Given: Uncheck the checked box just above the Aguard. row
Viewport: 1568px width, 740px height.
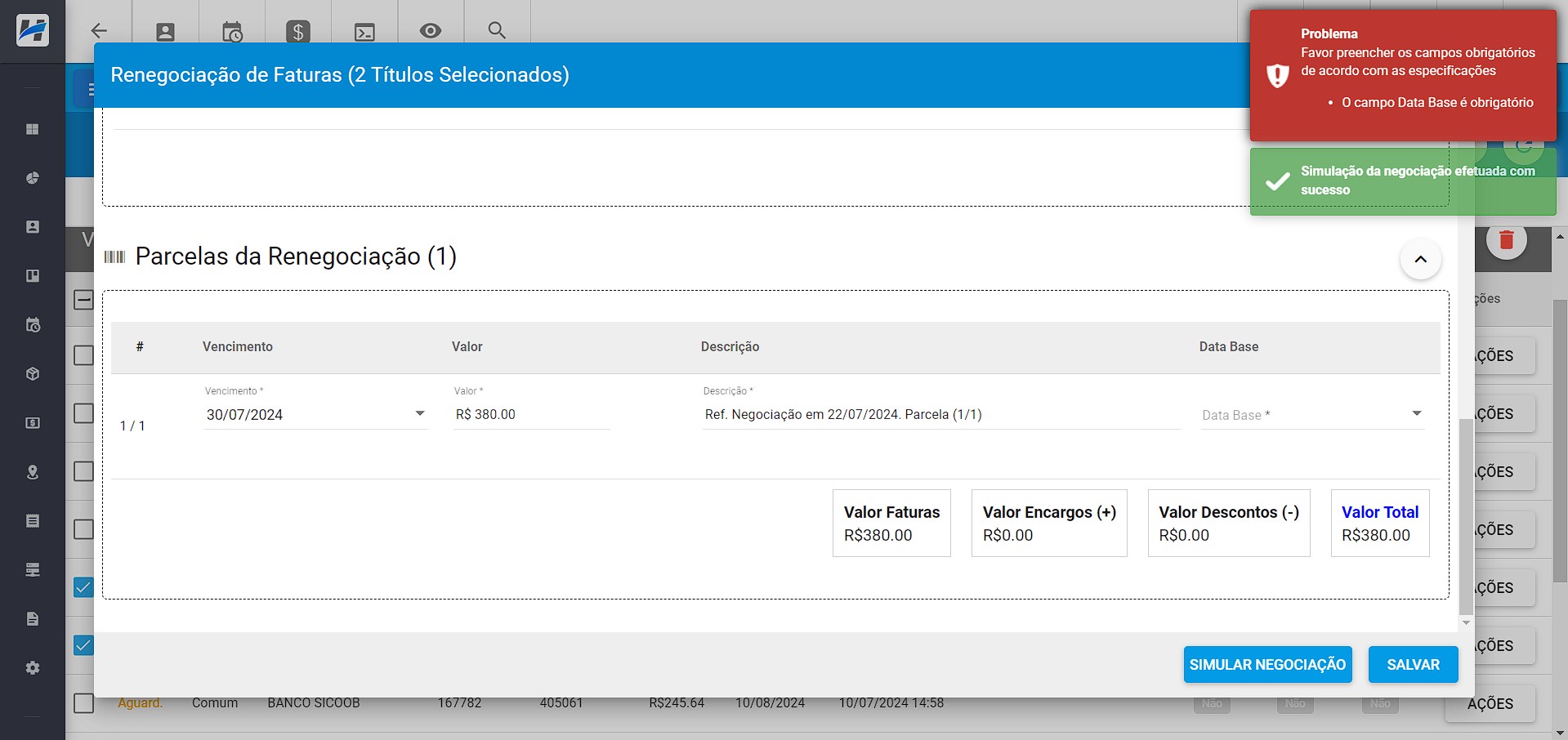Looking at the screenshot, I should click(x=83, y=645).
